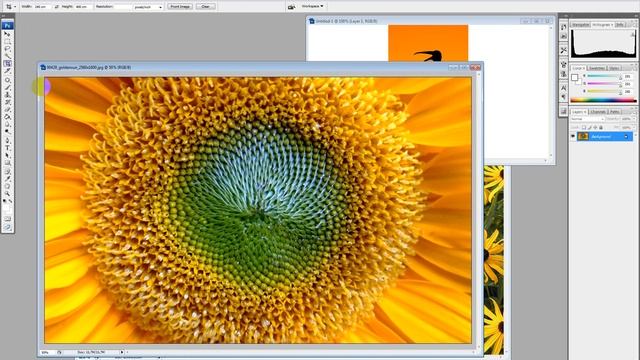
Task: Click the zoom percentage field in status bar
Action: point(47,352)
